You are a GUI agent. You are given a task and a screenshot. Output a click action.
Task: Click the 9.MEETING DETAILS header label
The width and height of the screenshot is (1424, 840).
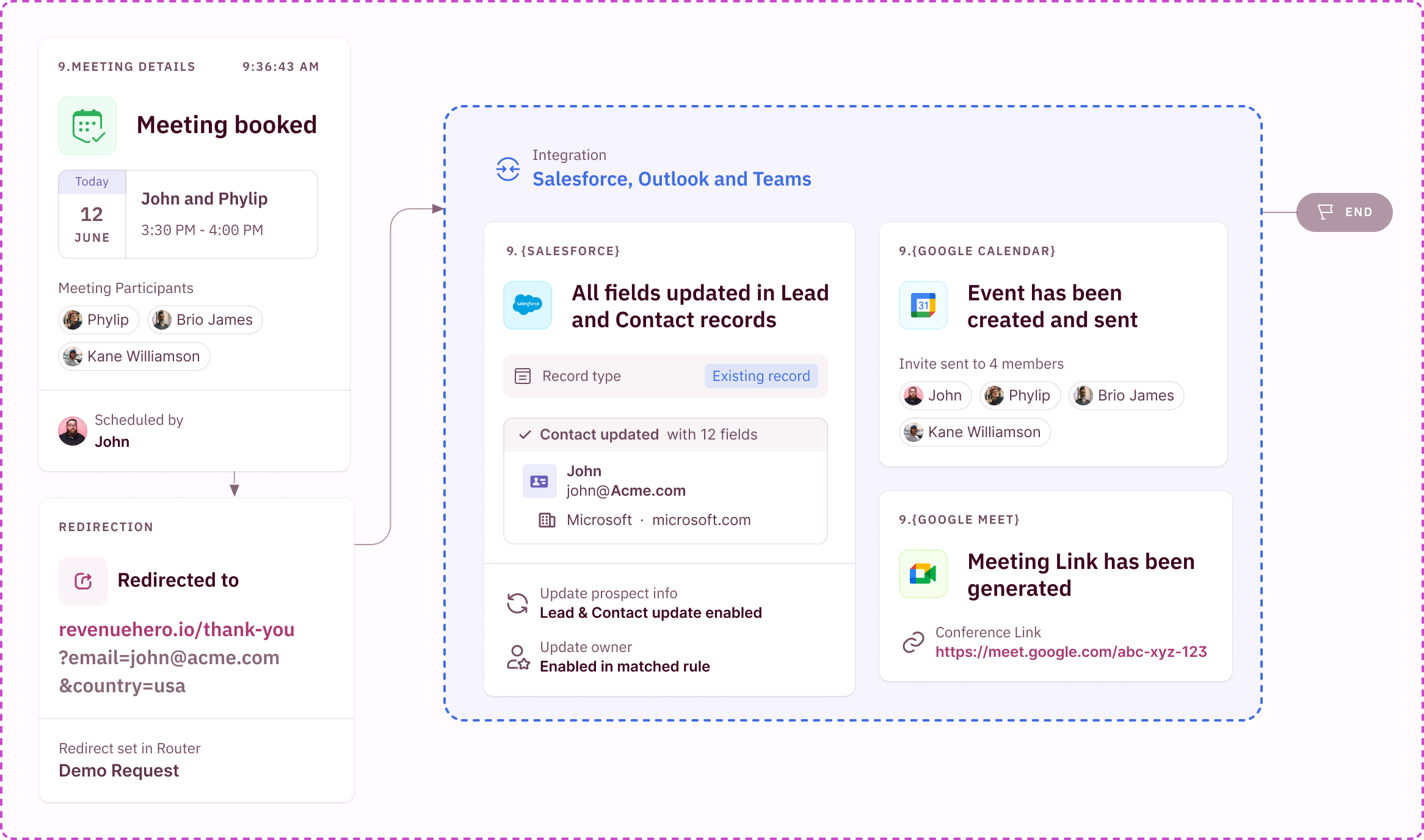click(127, 67)
